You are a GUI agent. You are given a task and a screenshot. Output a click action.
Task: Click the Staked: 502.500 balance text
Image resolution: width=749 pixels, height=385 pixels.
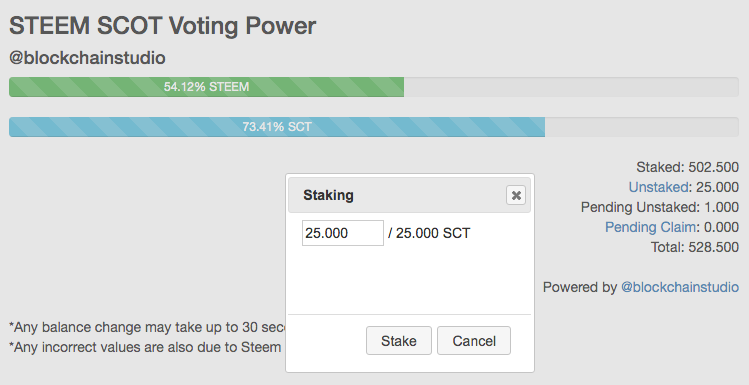tap(687, 167)
